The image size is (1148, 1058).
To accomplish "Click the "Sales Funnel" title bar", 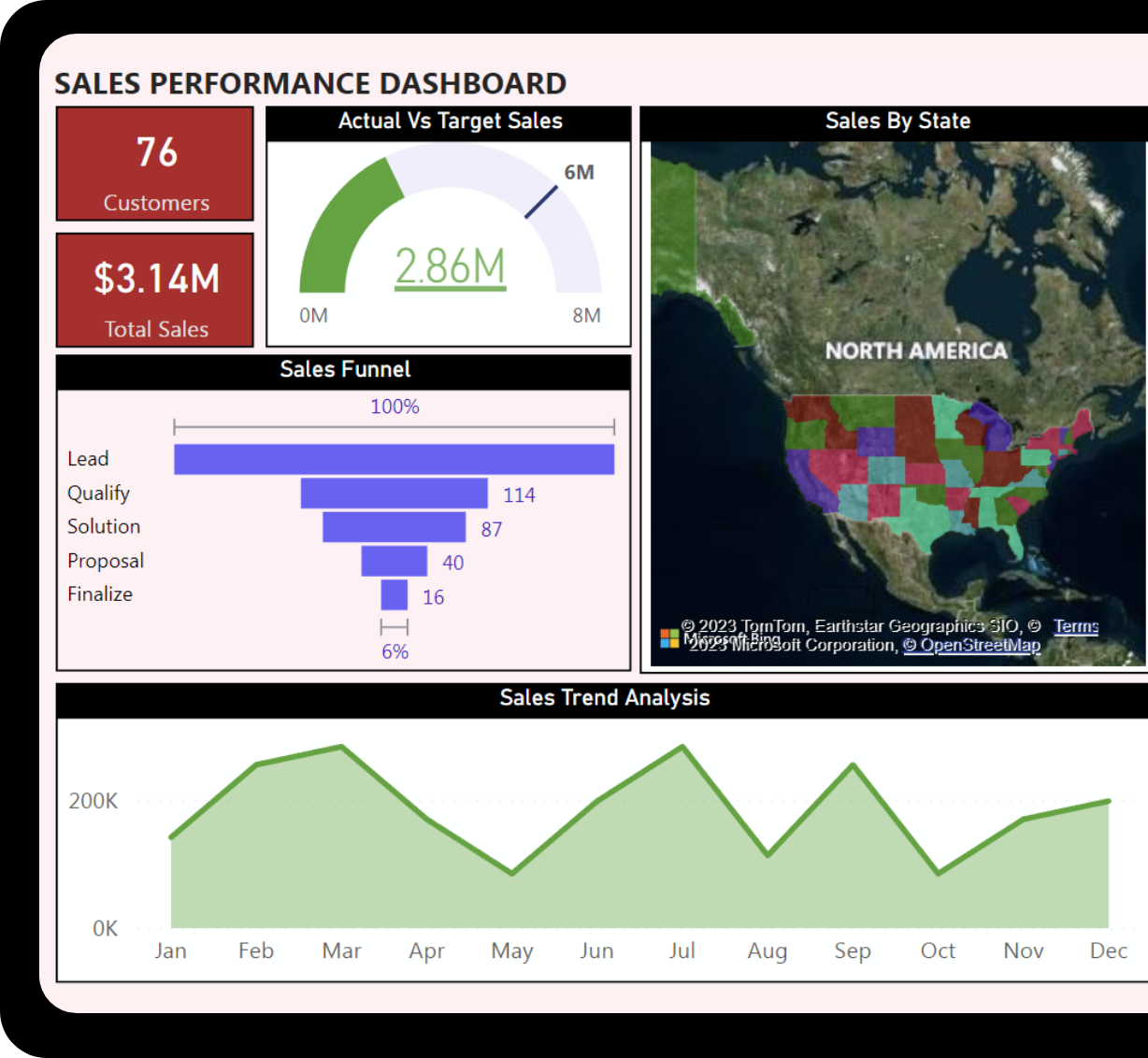I will pyautogui.click(x=344, y=370).
